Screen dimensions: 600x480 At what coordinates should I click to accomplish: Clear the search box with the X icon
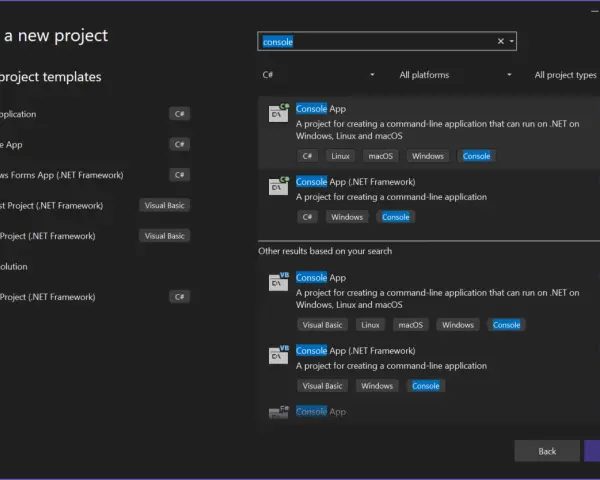click(x=501, y=41)
